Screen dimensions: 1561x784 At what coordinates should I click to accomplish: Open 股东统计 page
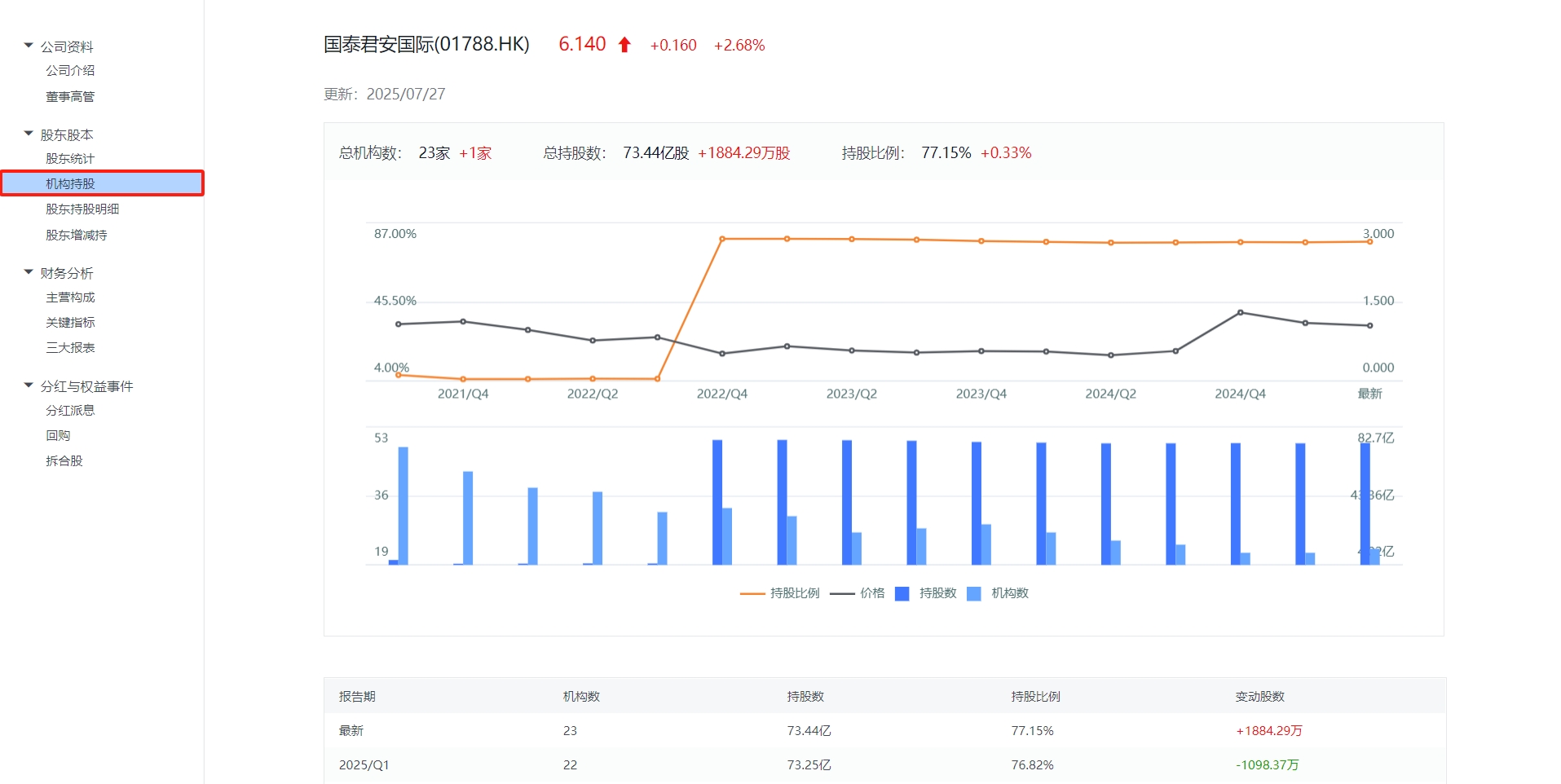(x=70, y=159)
